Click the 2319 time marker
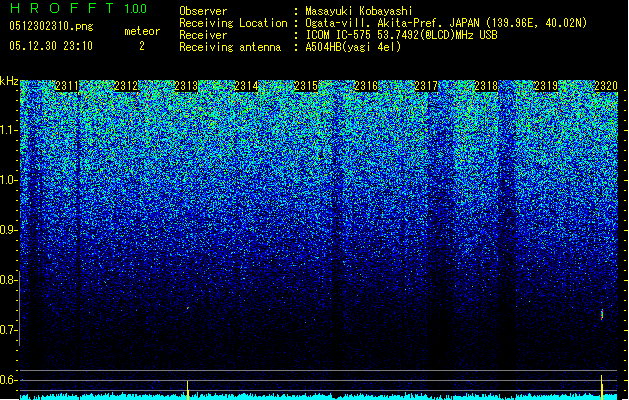The image size is (629, 400). pyautogui.click(x=546, y=86)
